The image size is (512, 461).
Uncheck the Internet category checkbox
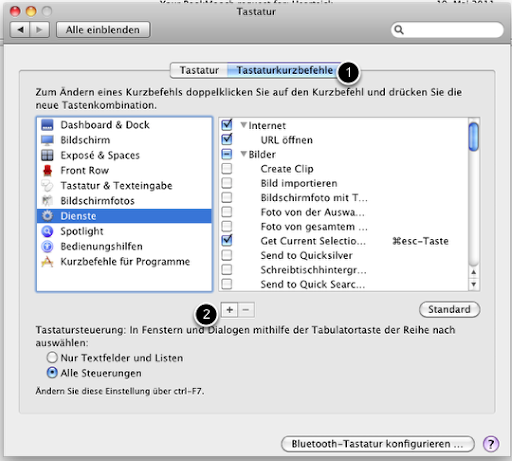coord(227,125)
